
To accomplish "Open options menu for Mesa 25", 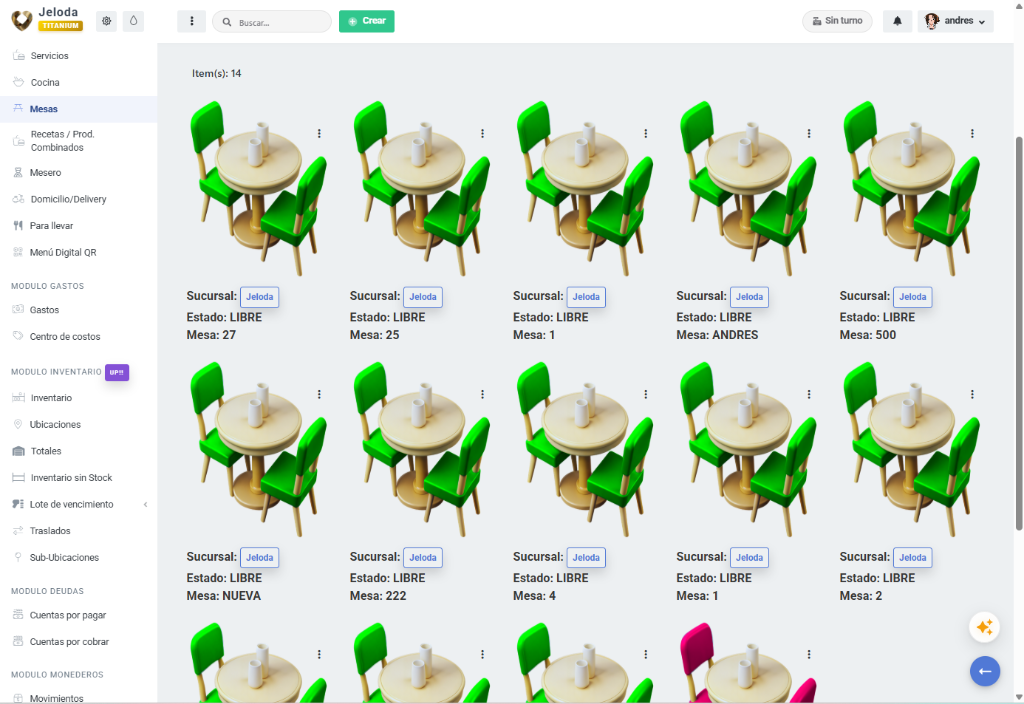I will (x=483, y=133).
